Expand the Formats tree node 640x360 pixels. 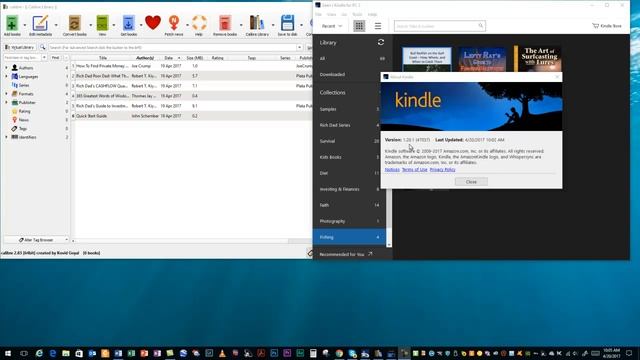[7, 94]
